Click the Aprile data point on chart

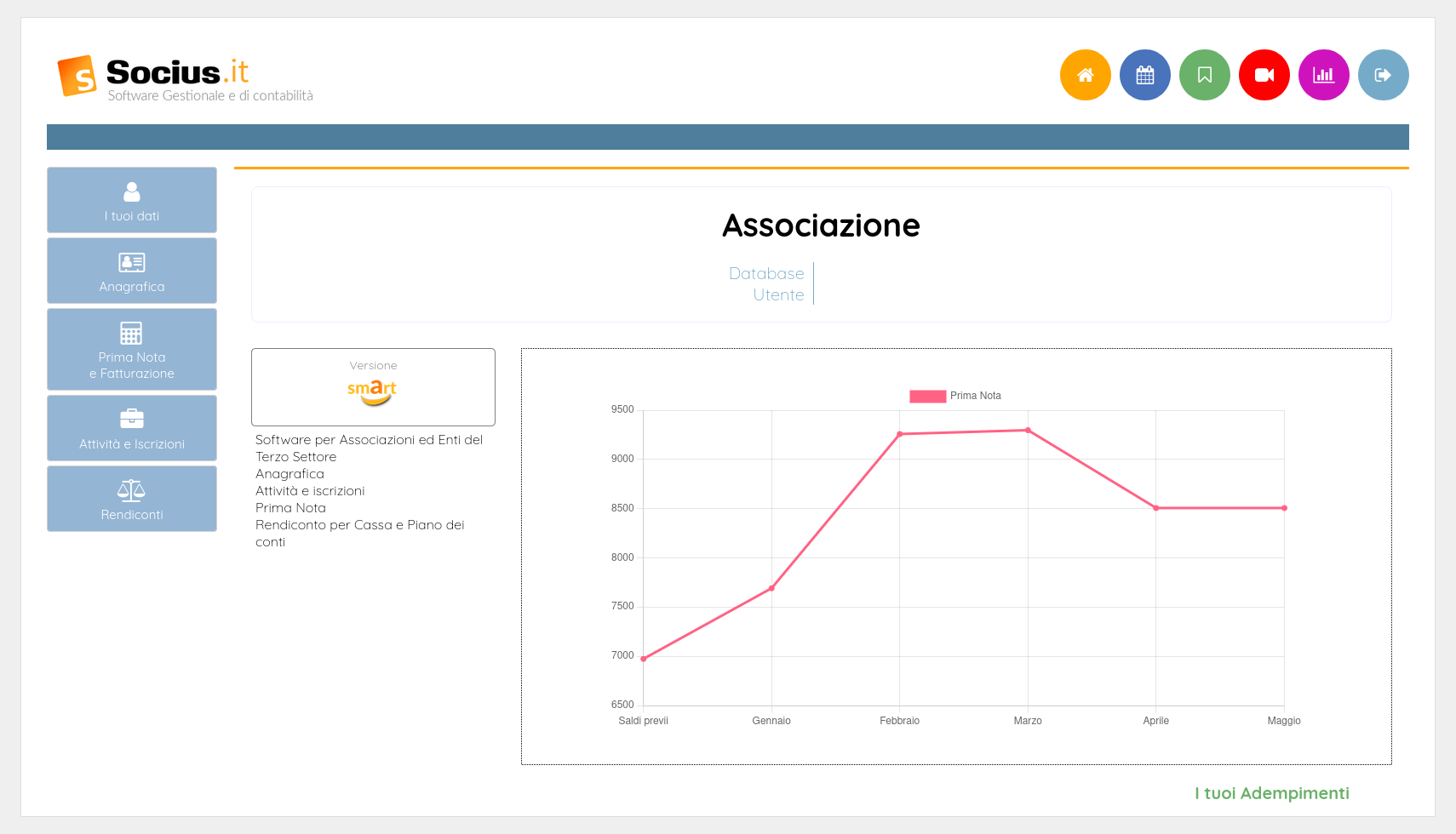[x=1155, y=508]
